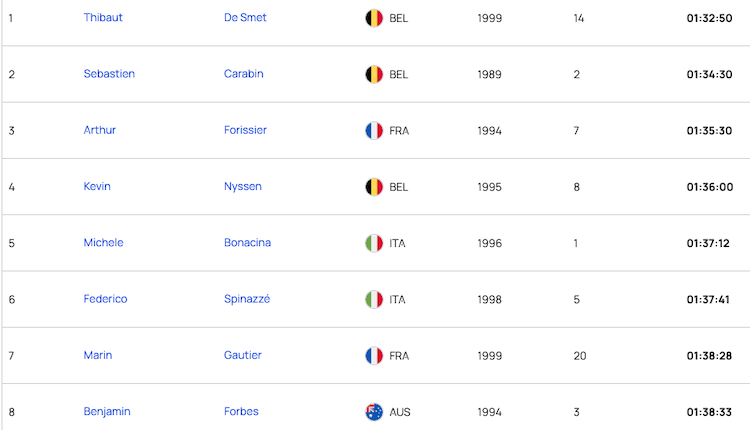Click the France flag in Forissier's row
The image size is (750, 430).
(x=374, y=131)
